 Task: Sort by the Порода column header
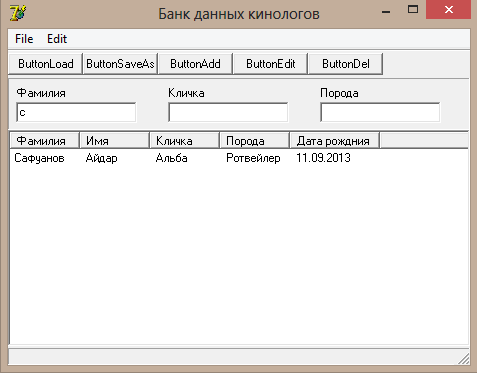click(254, 141)
